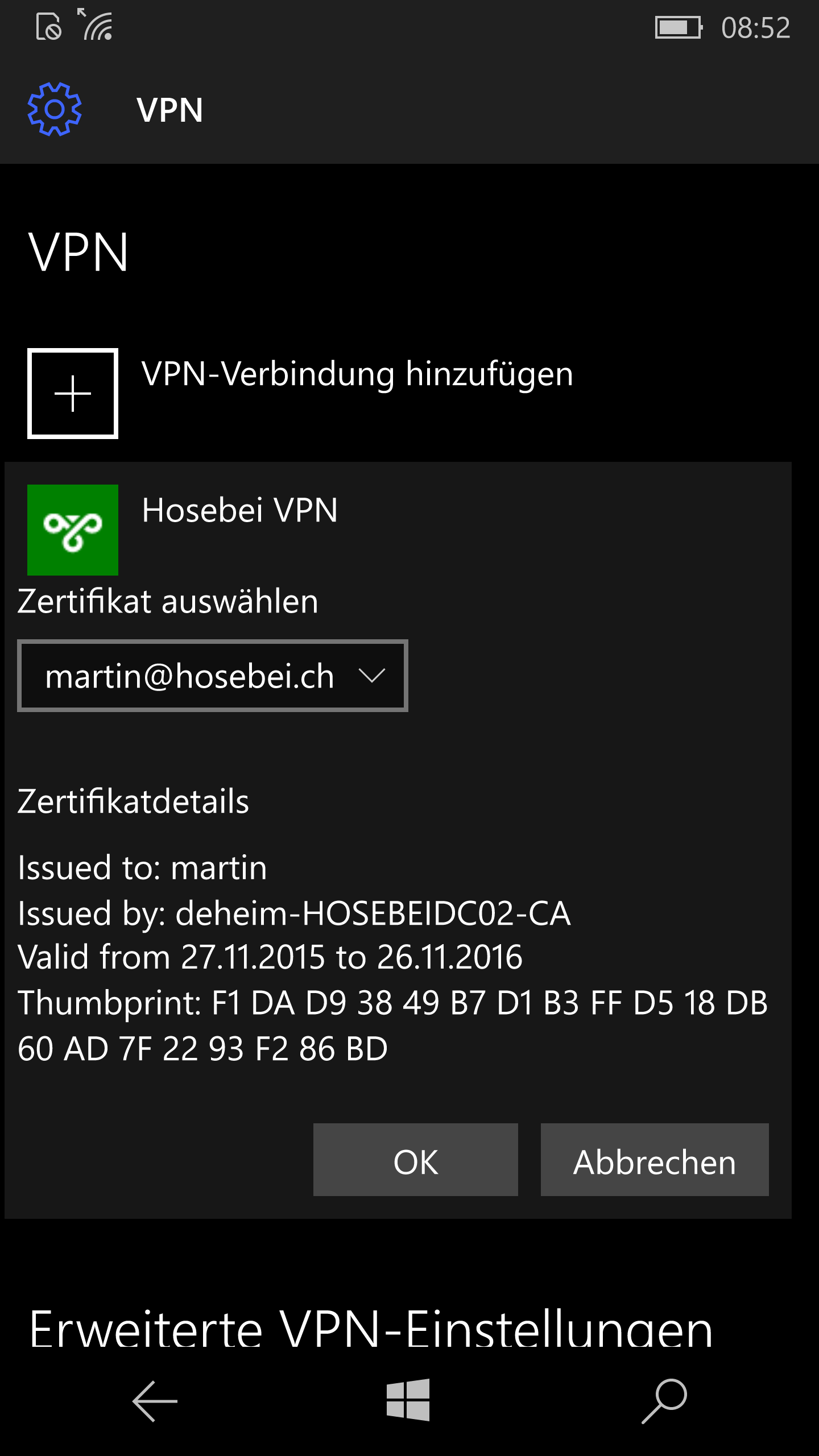Image resolution: width=819 pixels, height=1456 pixels.
Task: Tap the Windows Start button
Action: pos(408,1400)
